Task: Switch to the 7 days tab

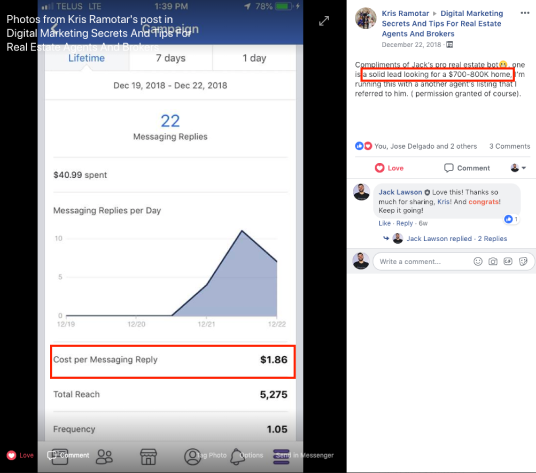Action: 171,58
